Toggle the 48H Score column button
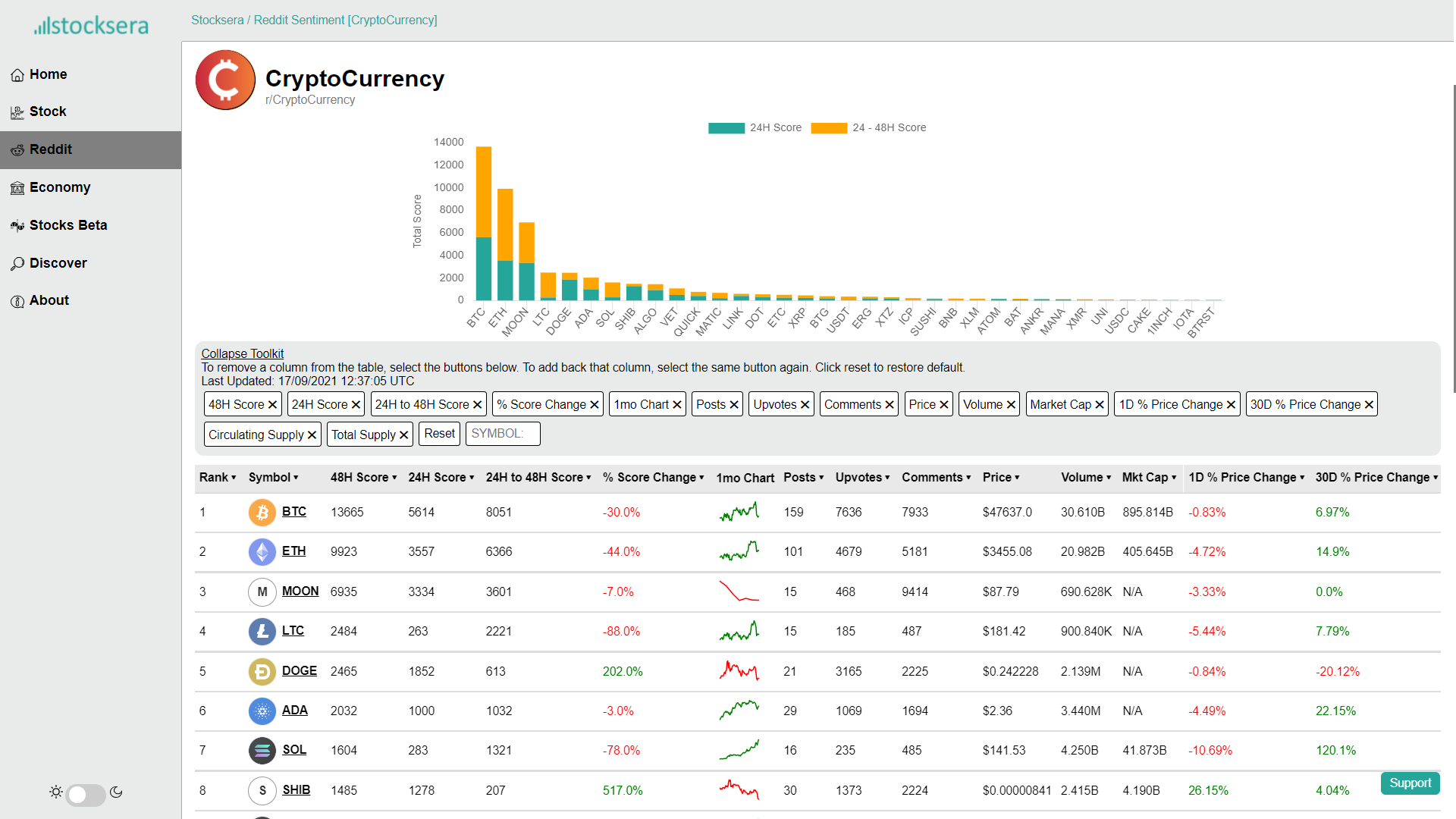Screen dimensions: 1456x819 pyautogui.click(x=243, y=405)
